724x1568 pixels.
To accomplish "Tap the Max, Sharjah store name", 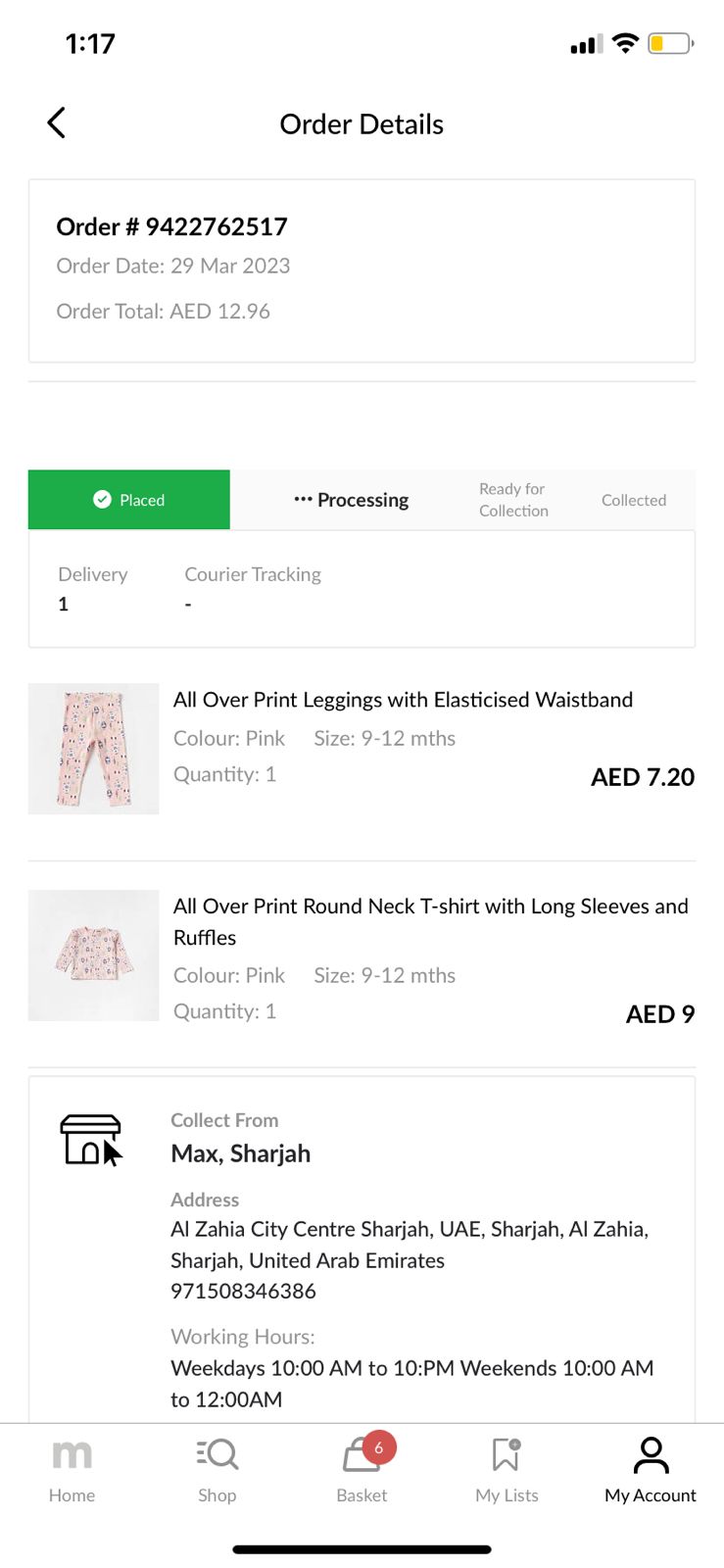I will [240, 1153].
